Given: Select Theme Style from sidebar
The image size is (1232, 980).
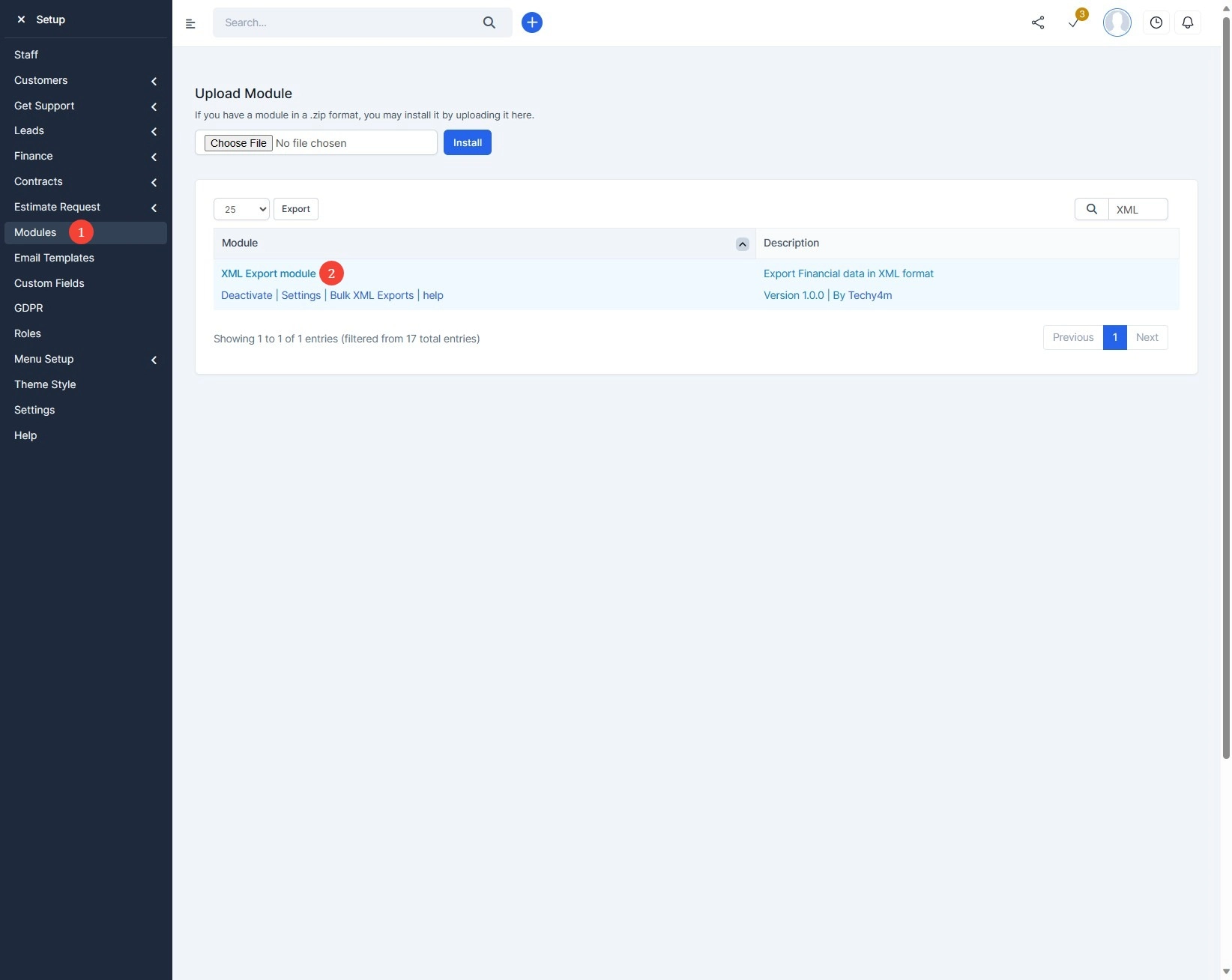Looking at the screenshot, I should click(x=45, y=384).
